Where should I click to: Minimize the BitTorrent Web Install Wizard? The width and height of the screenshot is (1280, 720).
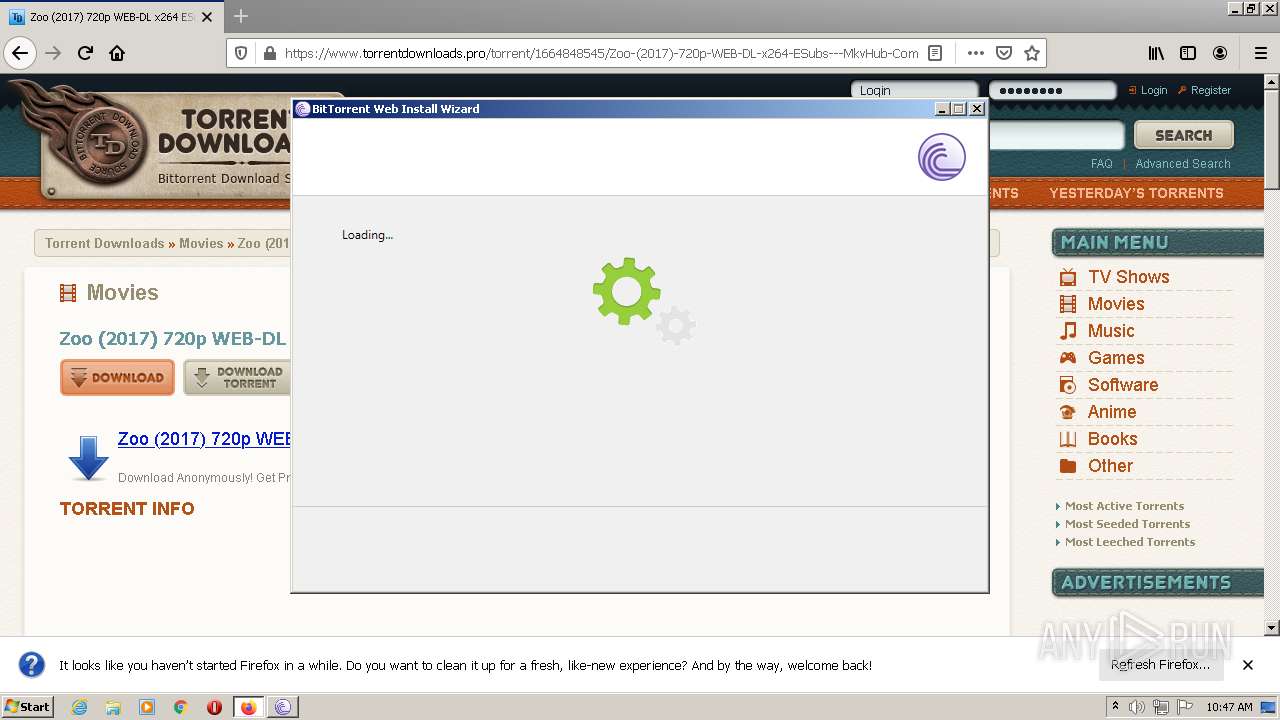point(942,109)
